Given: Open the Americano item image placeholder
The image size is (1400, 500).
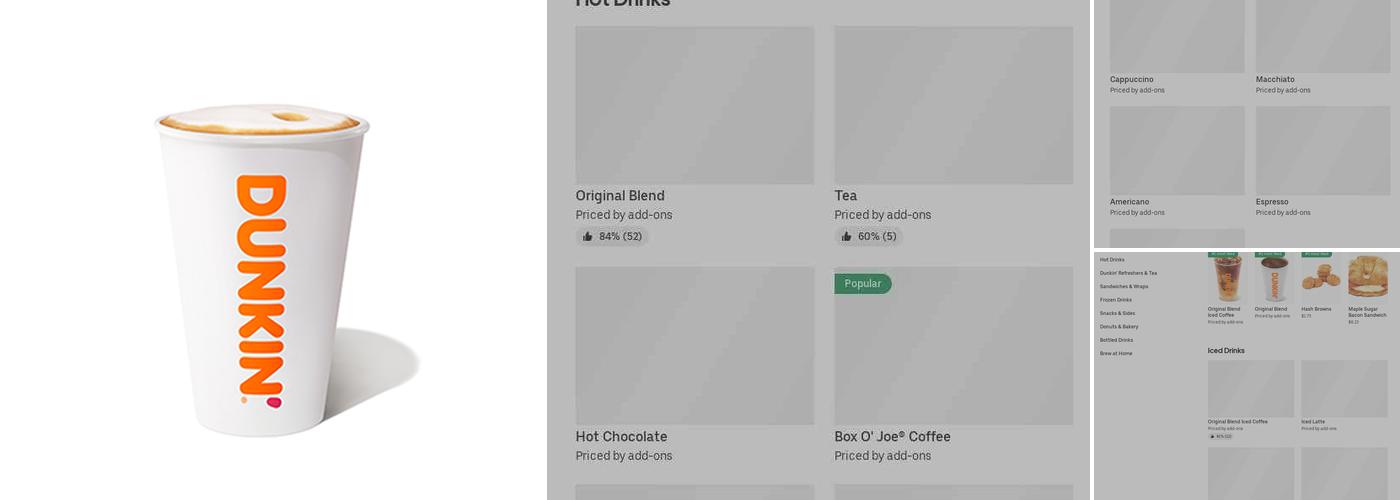Looking at the screenshot, I should click(1177, 151).
